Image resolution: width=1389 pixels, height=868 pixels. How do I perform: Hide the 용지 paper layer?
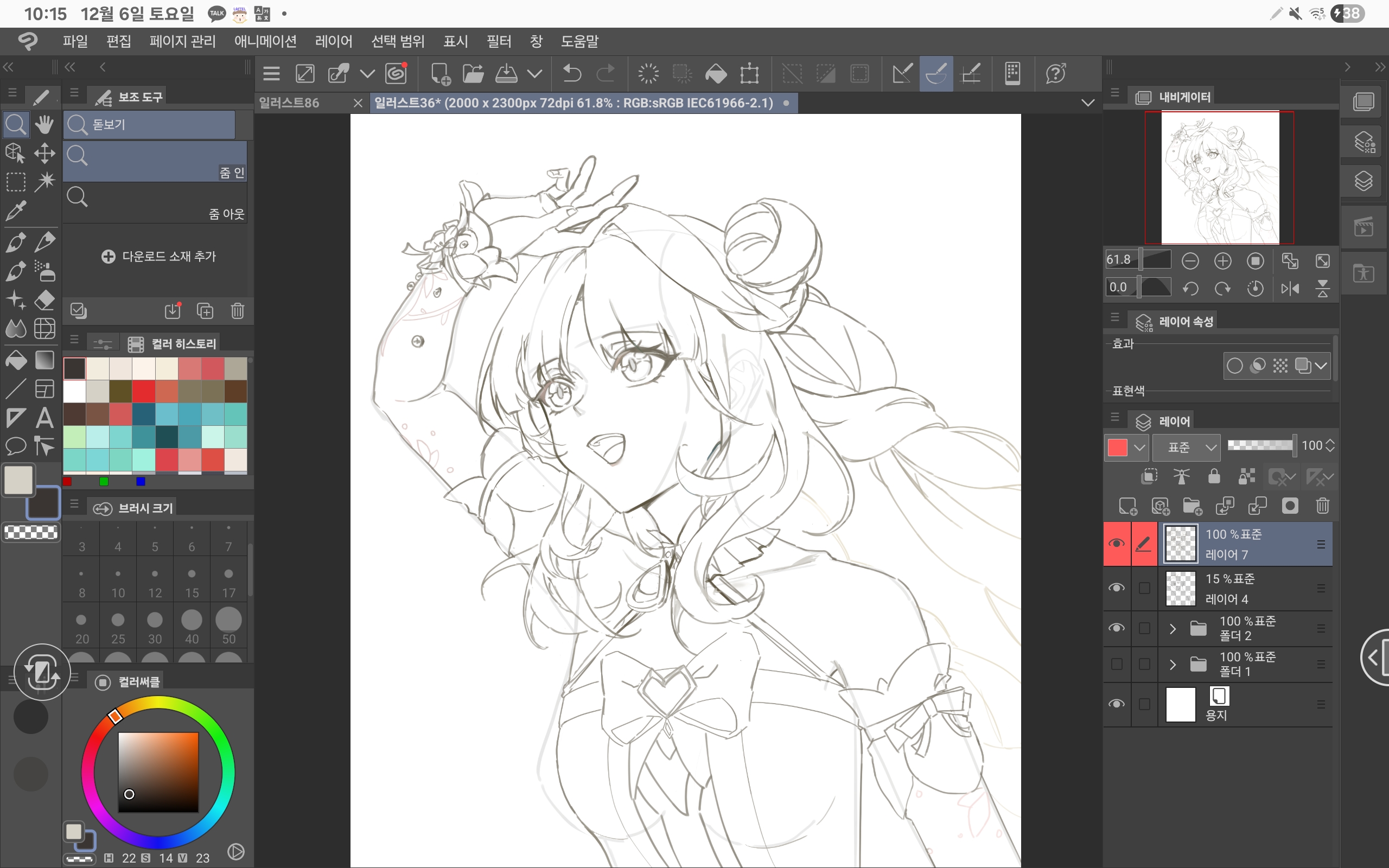tap(1117, 704)
